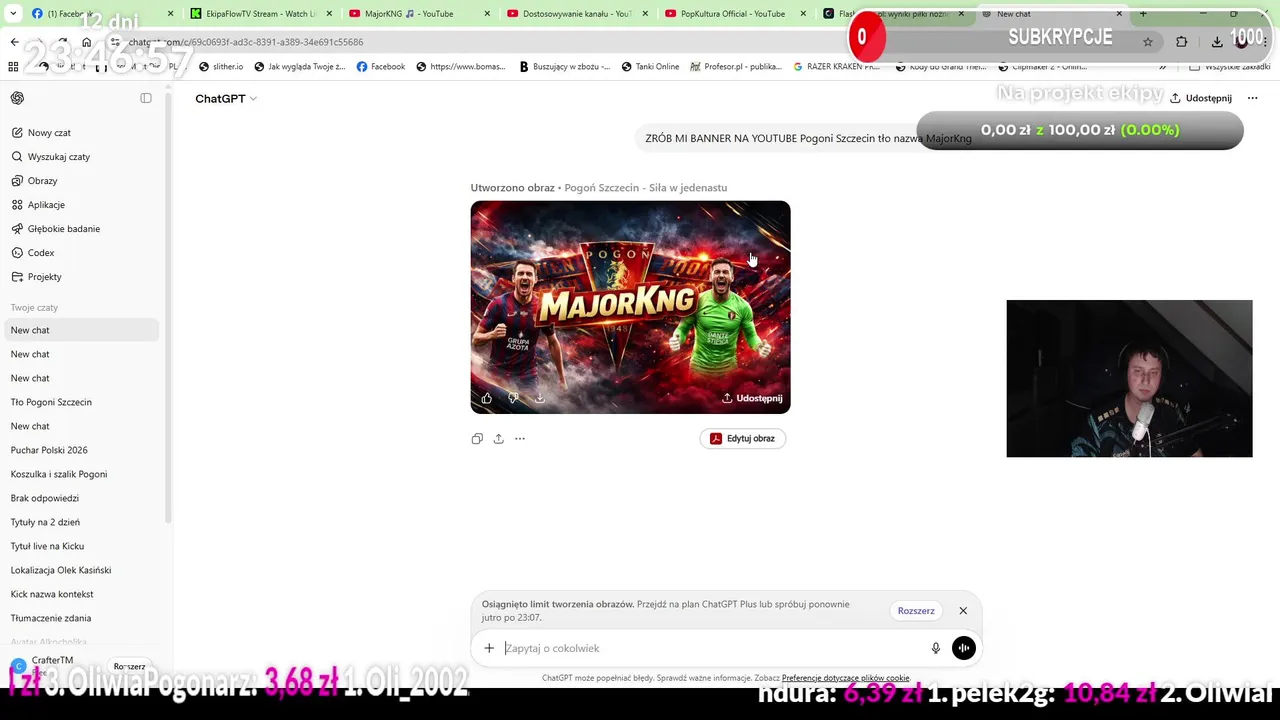Open the three-dot chat options menu
The width and height of the screenshot is (1280, 720).
(x=1252, y=98)
